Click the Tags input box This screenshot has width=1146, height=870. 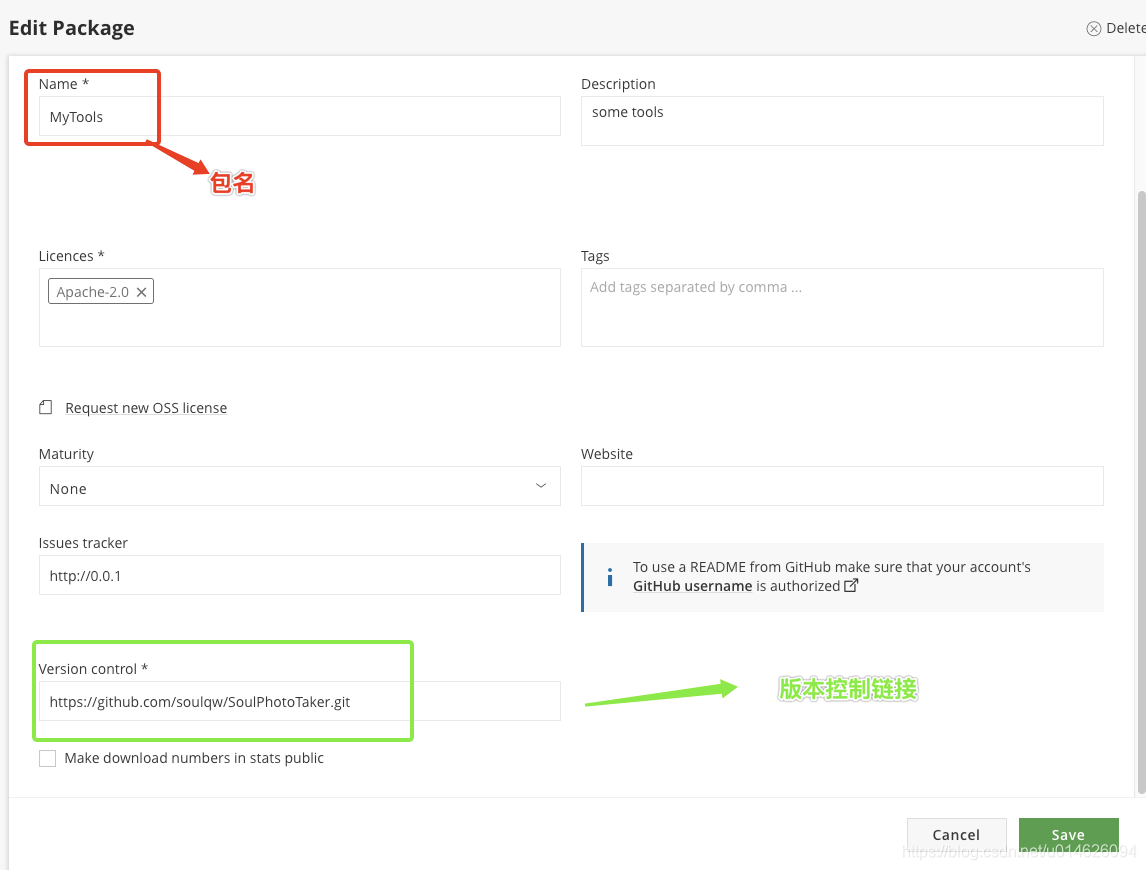[842, 307]
